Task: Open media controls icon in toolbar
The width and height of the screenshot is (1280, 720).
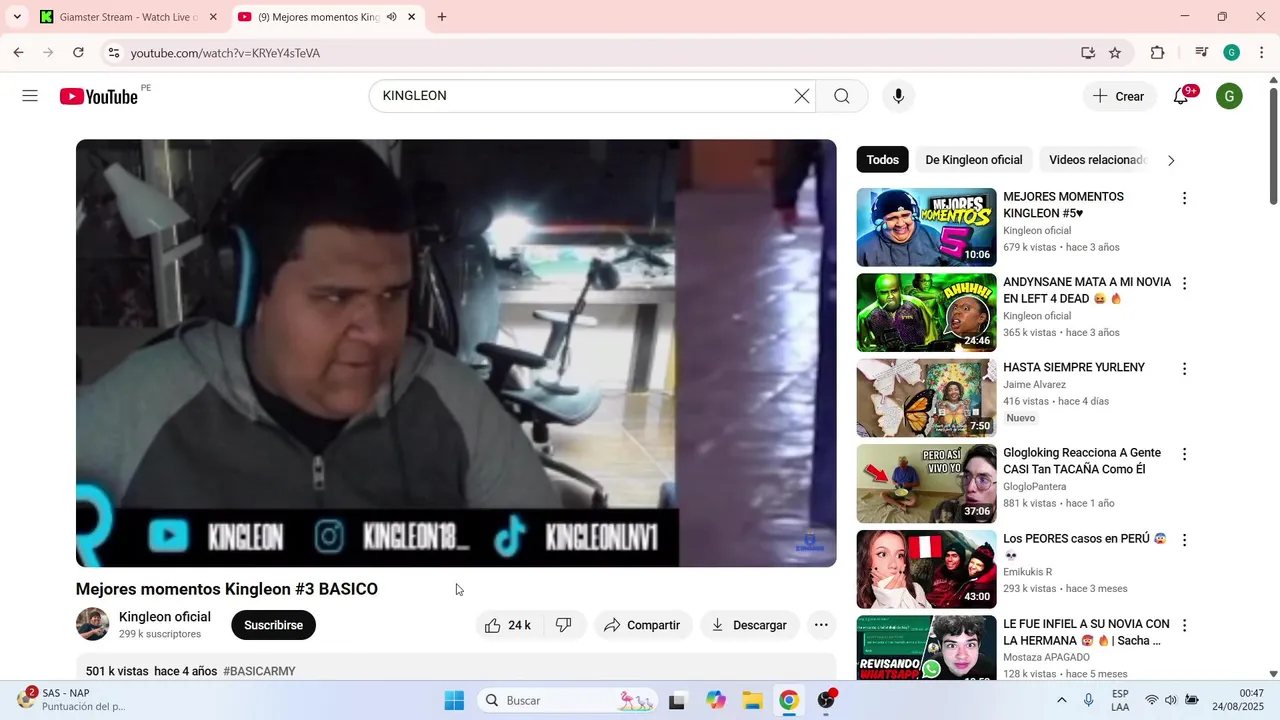Action: pos(1202,53)
